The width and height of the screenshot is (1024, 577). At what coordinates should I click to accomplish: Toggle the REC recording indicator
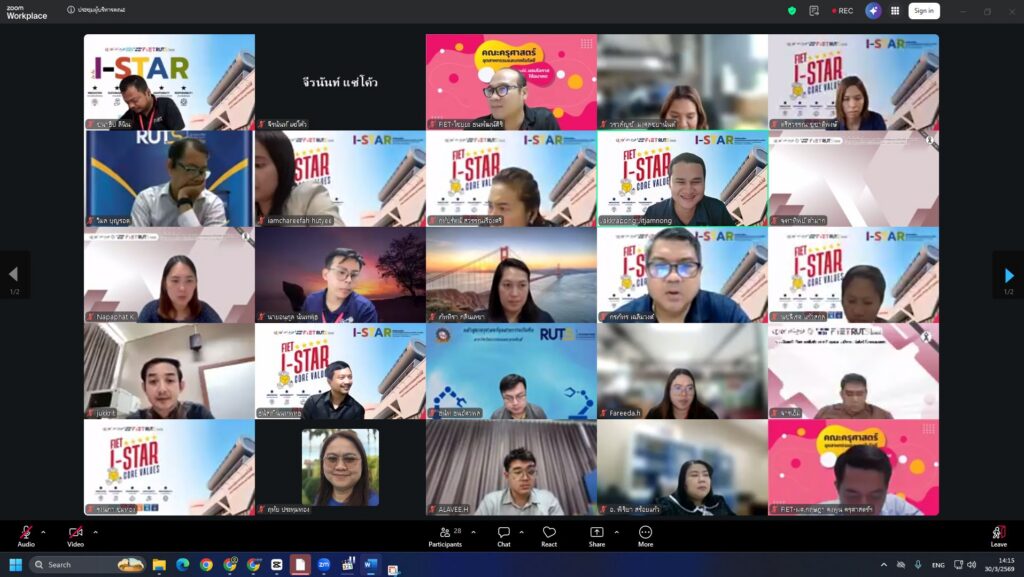(843, 11)
